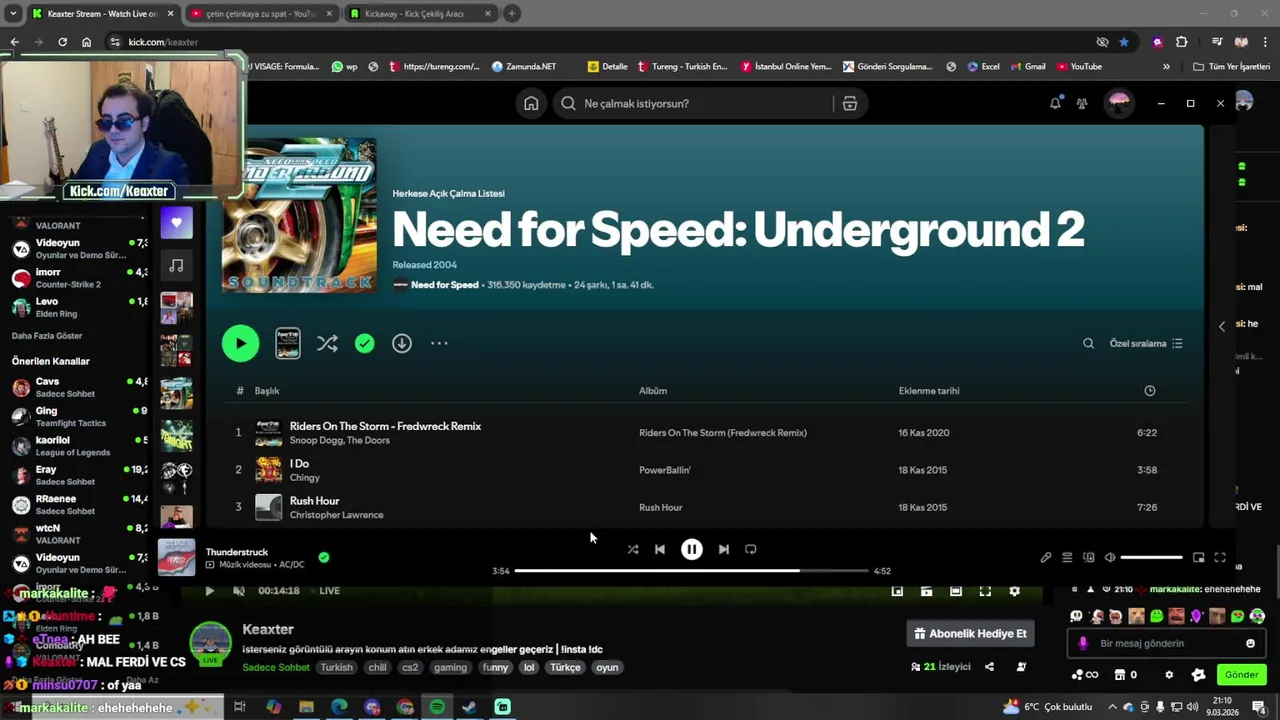Send chat message with Gönder button
The height and width of the screenshot is (720, 1280).
1241,675
